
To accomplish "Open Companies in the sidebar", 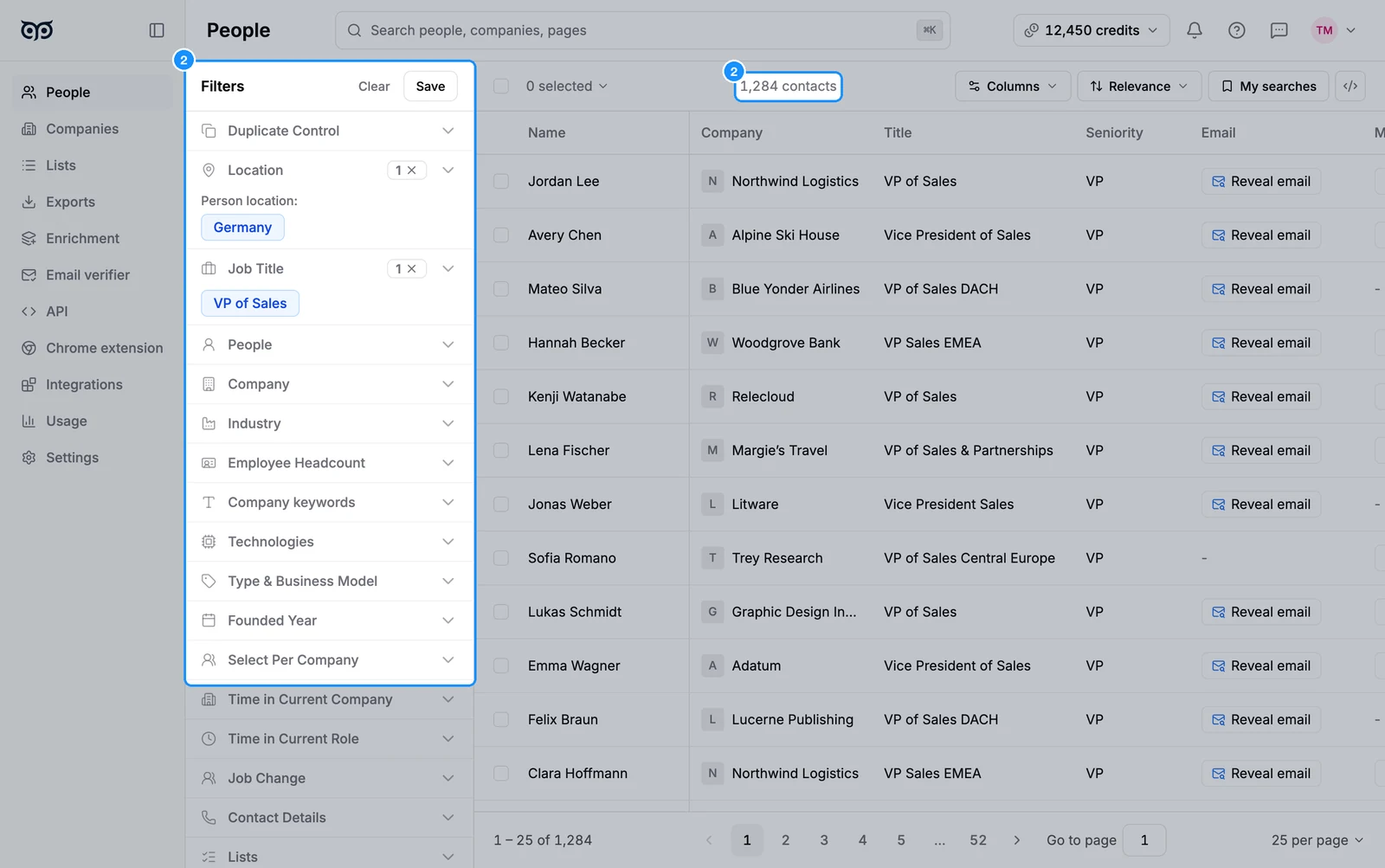I will tap(93, 129).
